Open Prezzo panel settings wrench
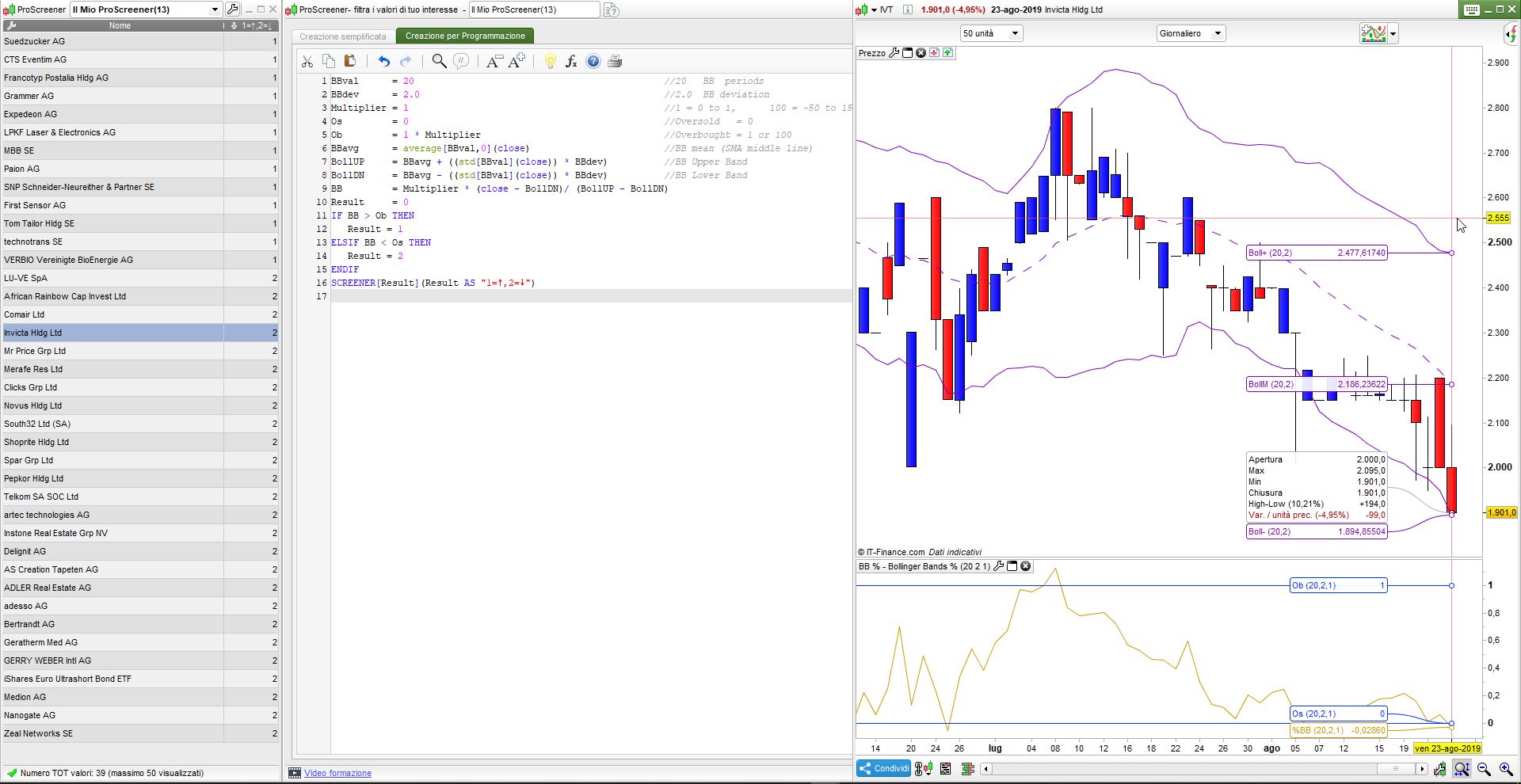 tap(894, 53)
